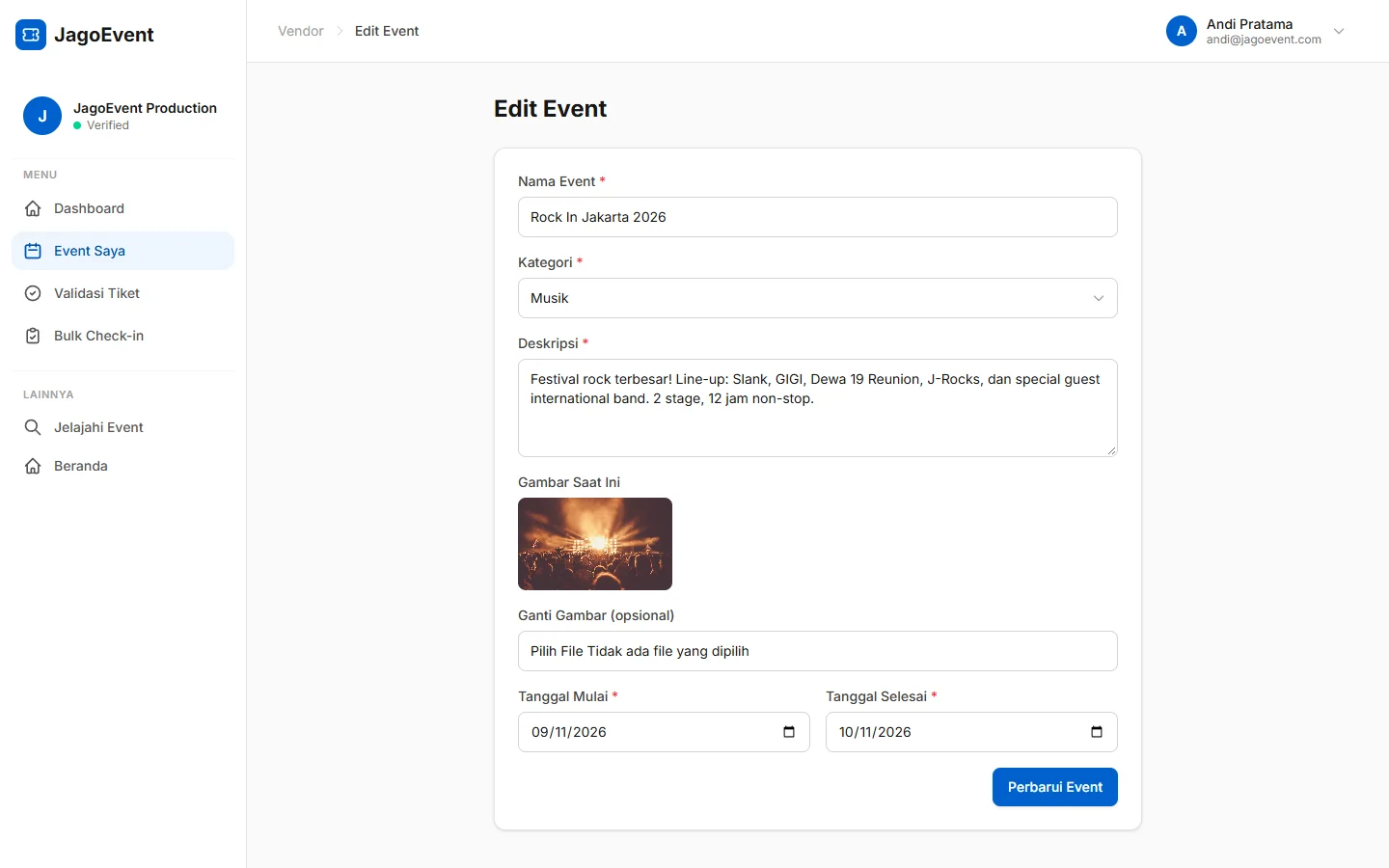Screen dimensions: 1389x868
Task: Focus the Deskripsi text area
Action: [818, 408]
